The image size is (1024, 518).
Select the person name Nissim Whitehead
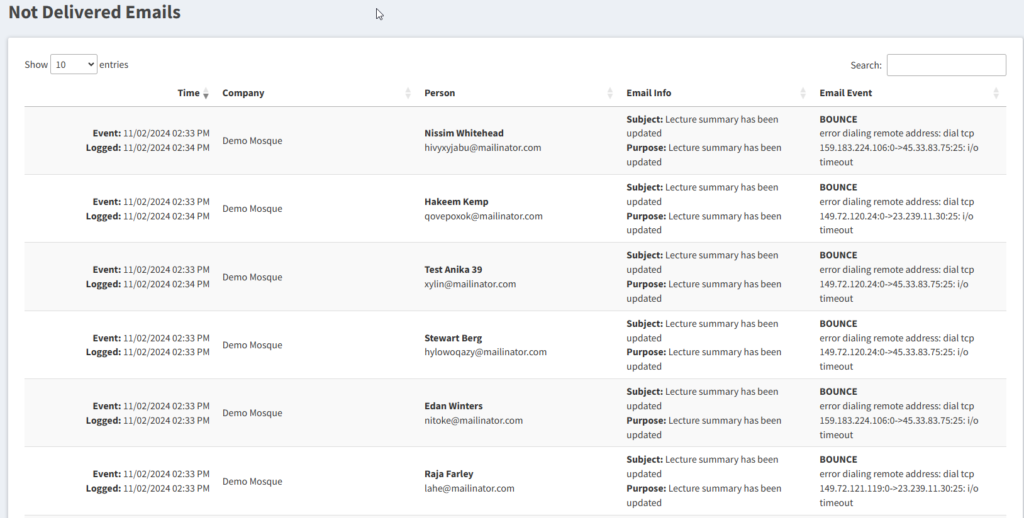point(464,133)
